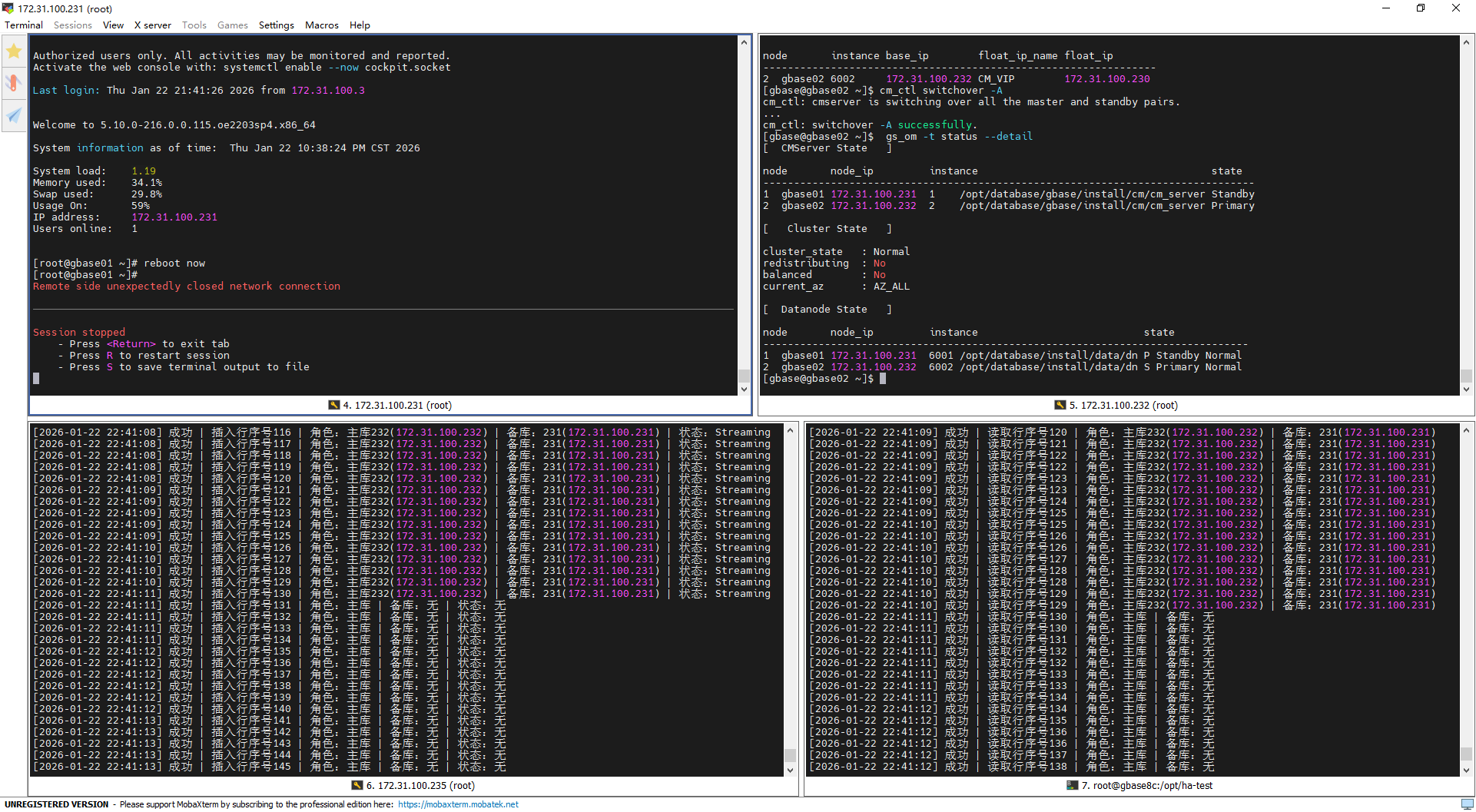The image size is (1476, 812).
Task: Select the 6. 172.31.100.235 (root) pane label
Action: [420, 785]
